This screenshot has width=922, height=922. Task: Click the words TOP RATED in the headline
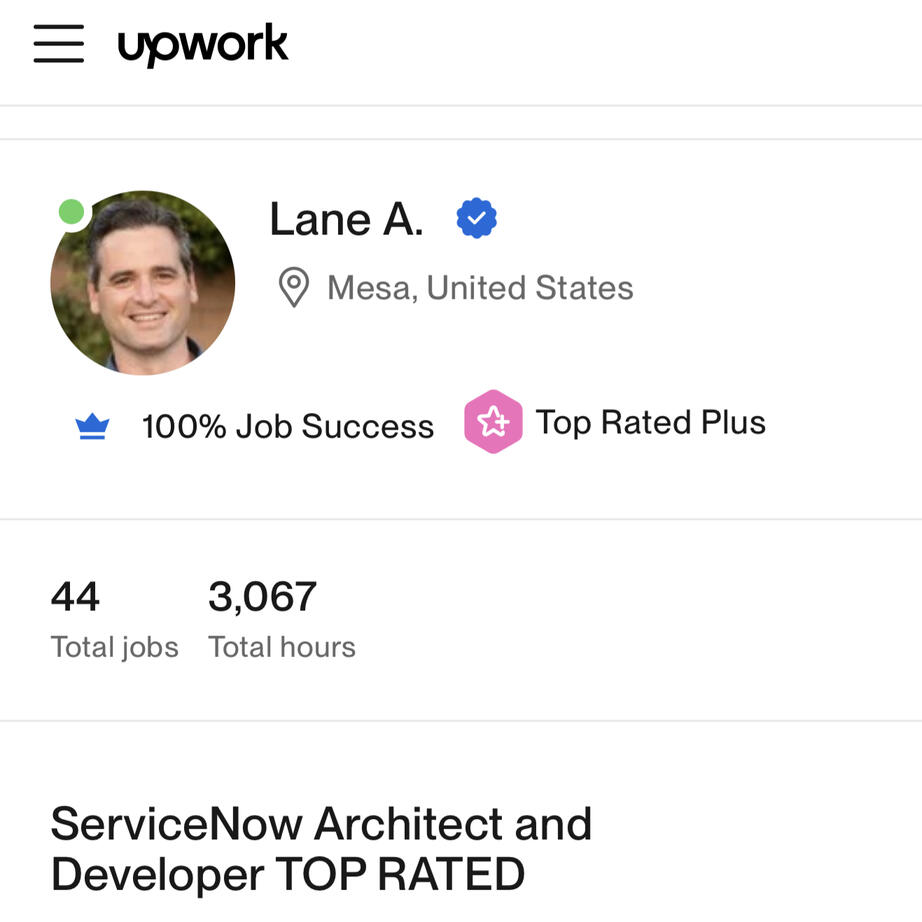pyautogui.click(x=400, y=874)
